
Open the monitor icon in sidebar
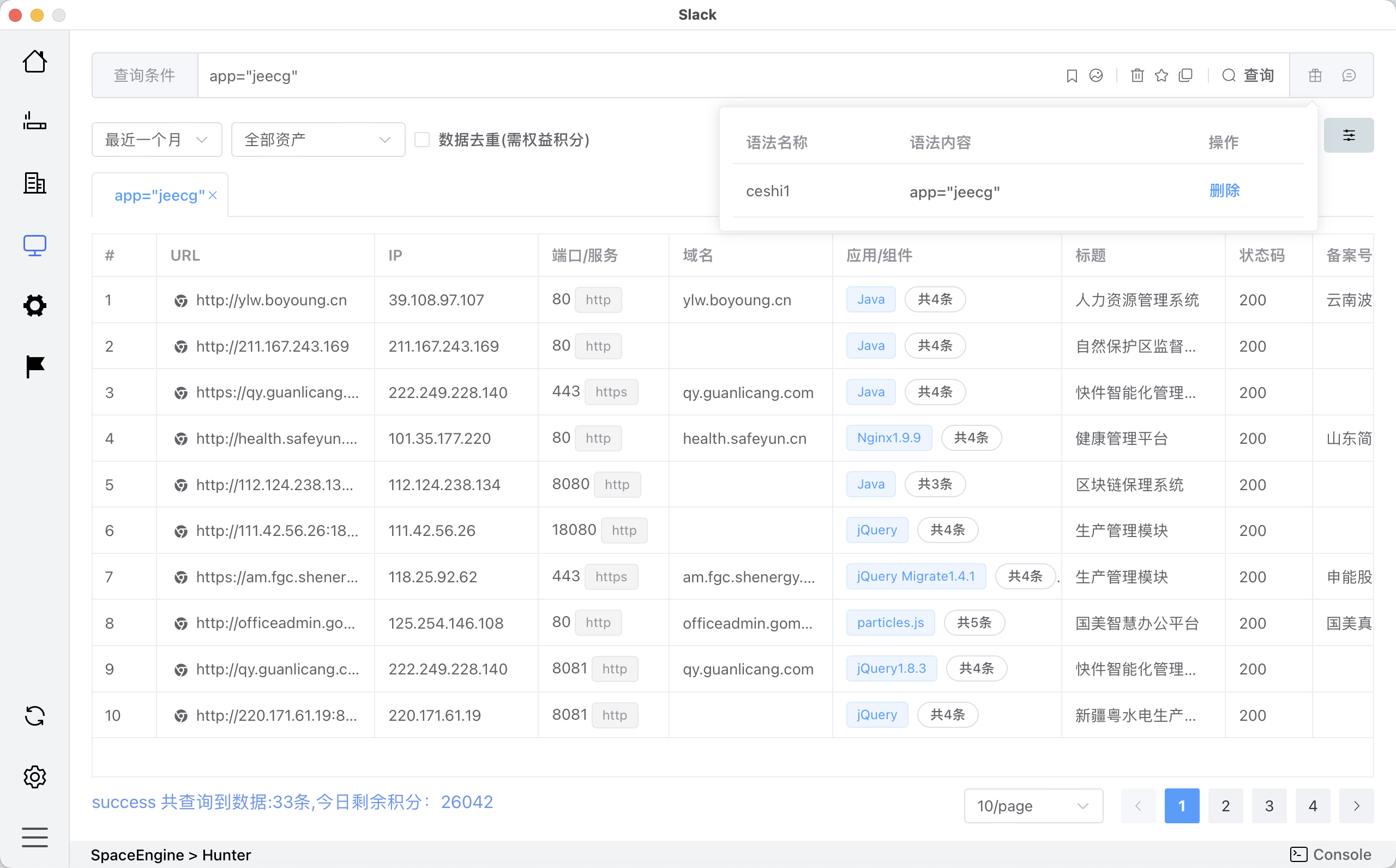pos(34,245)
